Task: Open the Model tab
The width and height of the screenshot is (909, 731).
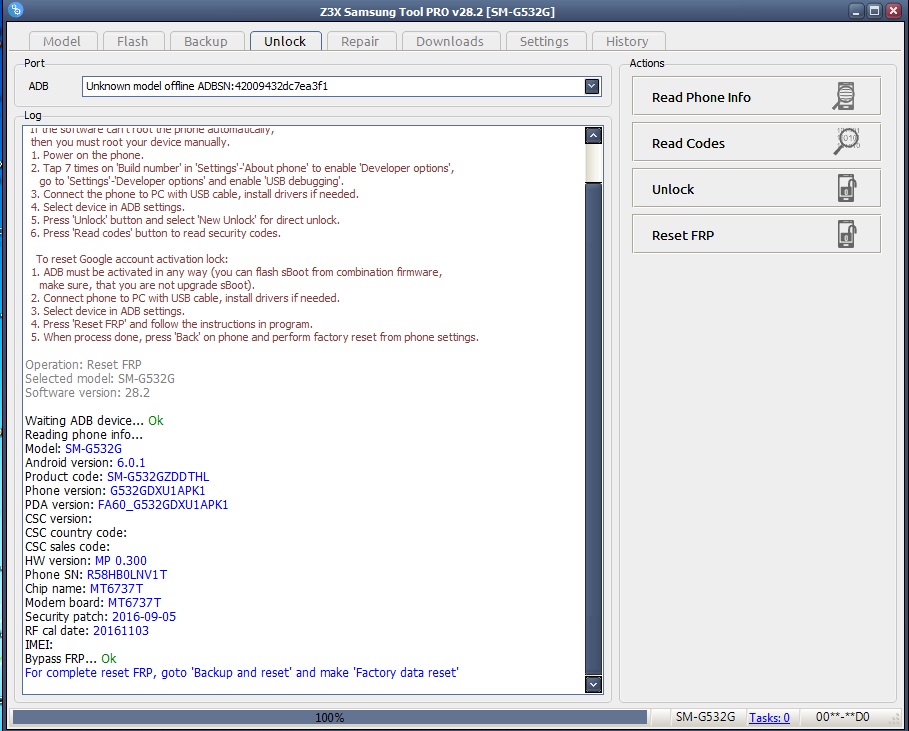Action: point(62,41)
